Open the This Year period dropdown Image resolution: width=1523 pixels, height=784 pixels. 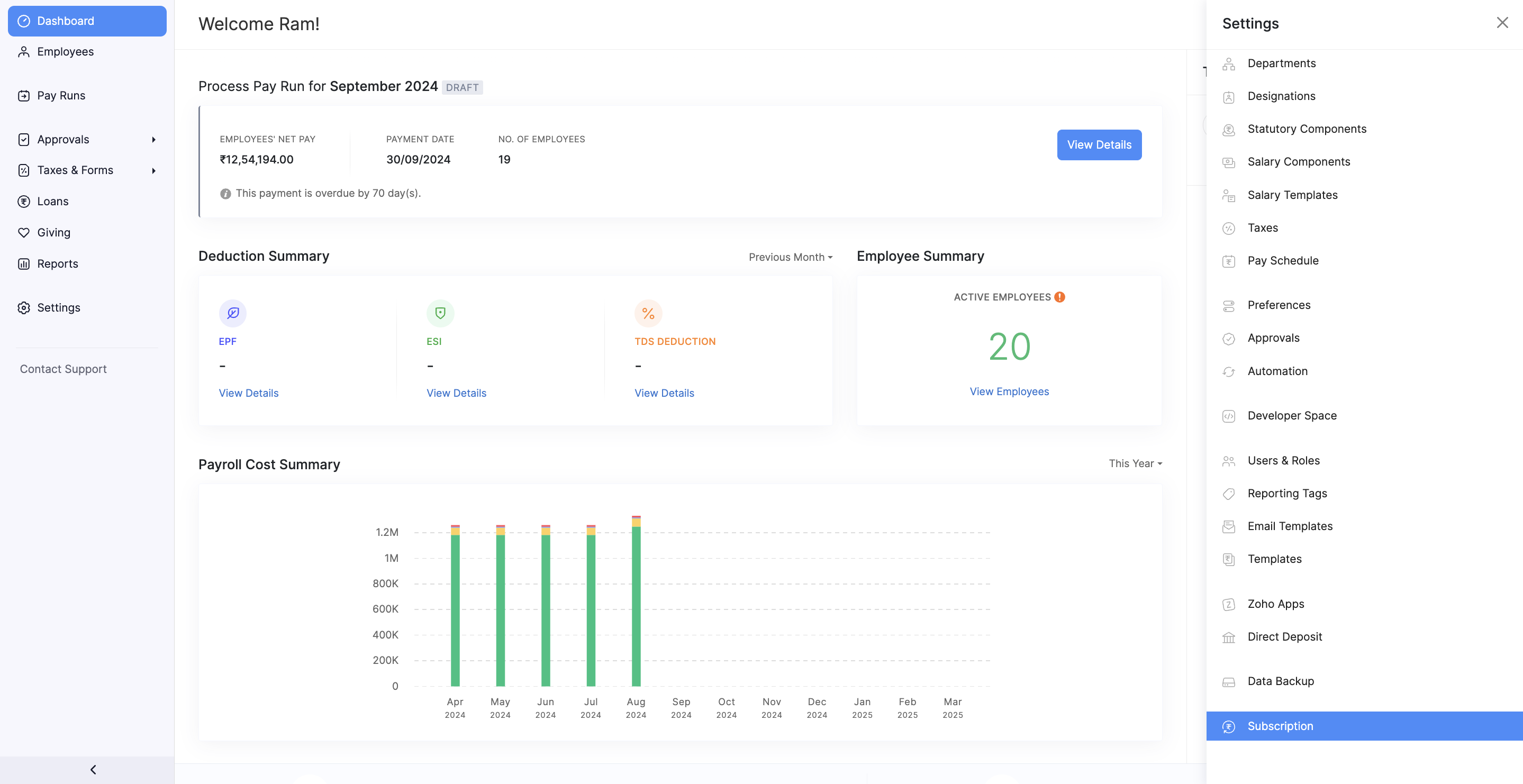pyautogui.click(x=1135, y=463)
